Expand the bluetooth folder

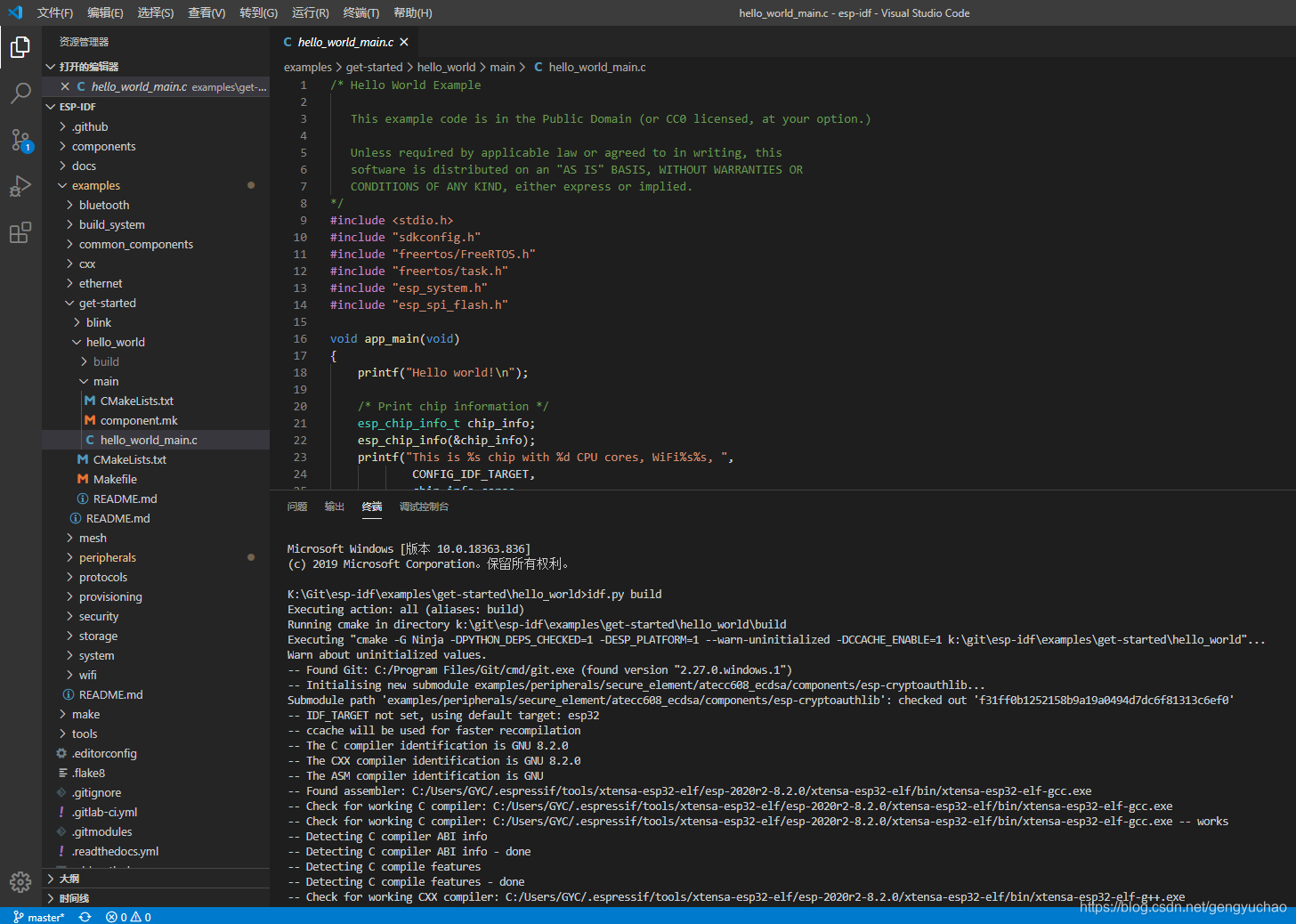(156, 205)
